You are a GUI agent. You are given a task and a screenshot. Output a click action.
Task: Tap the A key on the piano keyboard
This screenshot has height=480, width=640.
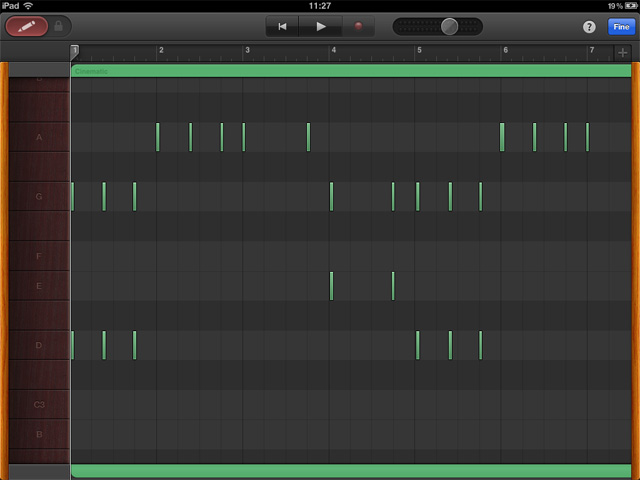(x=39, y=137)
